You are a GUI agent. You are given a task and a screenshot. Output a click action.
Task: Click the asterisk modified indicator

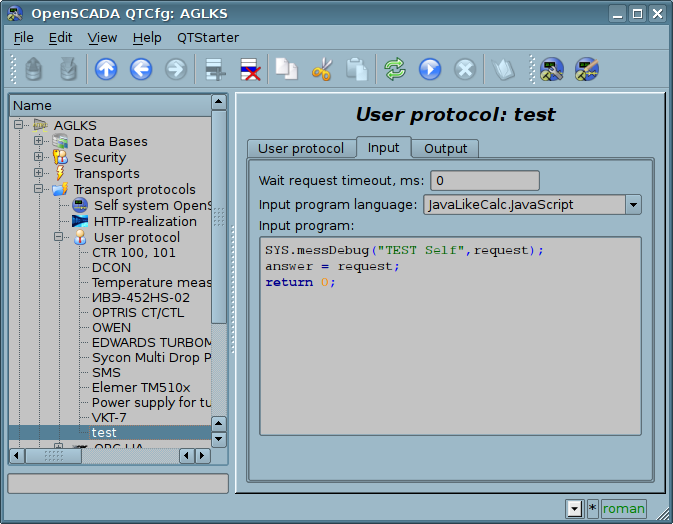pyautogui.click(x=592, y=509)
